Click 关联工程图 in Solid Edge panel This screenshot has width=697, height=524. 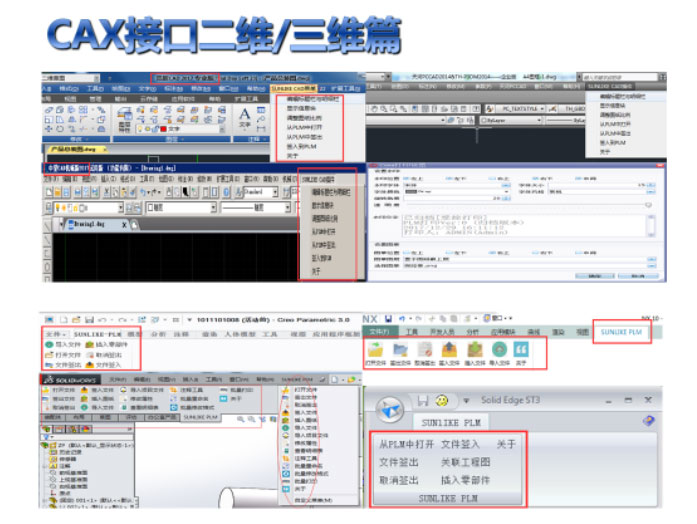tap(465, 462)
